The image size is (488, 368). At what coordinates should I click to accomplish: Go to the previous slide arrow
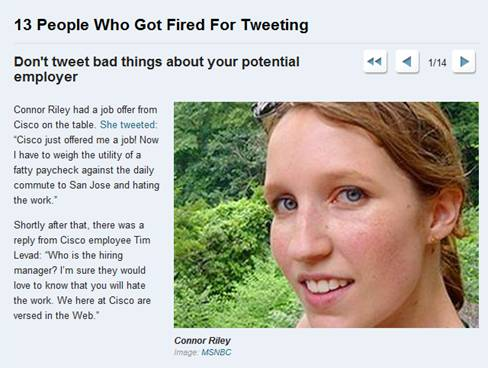tap(407, 62)
